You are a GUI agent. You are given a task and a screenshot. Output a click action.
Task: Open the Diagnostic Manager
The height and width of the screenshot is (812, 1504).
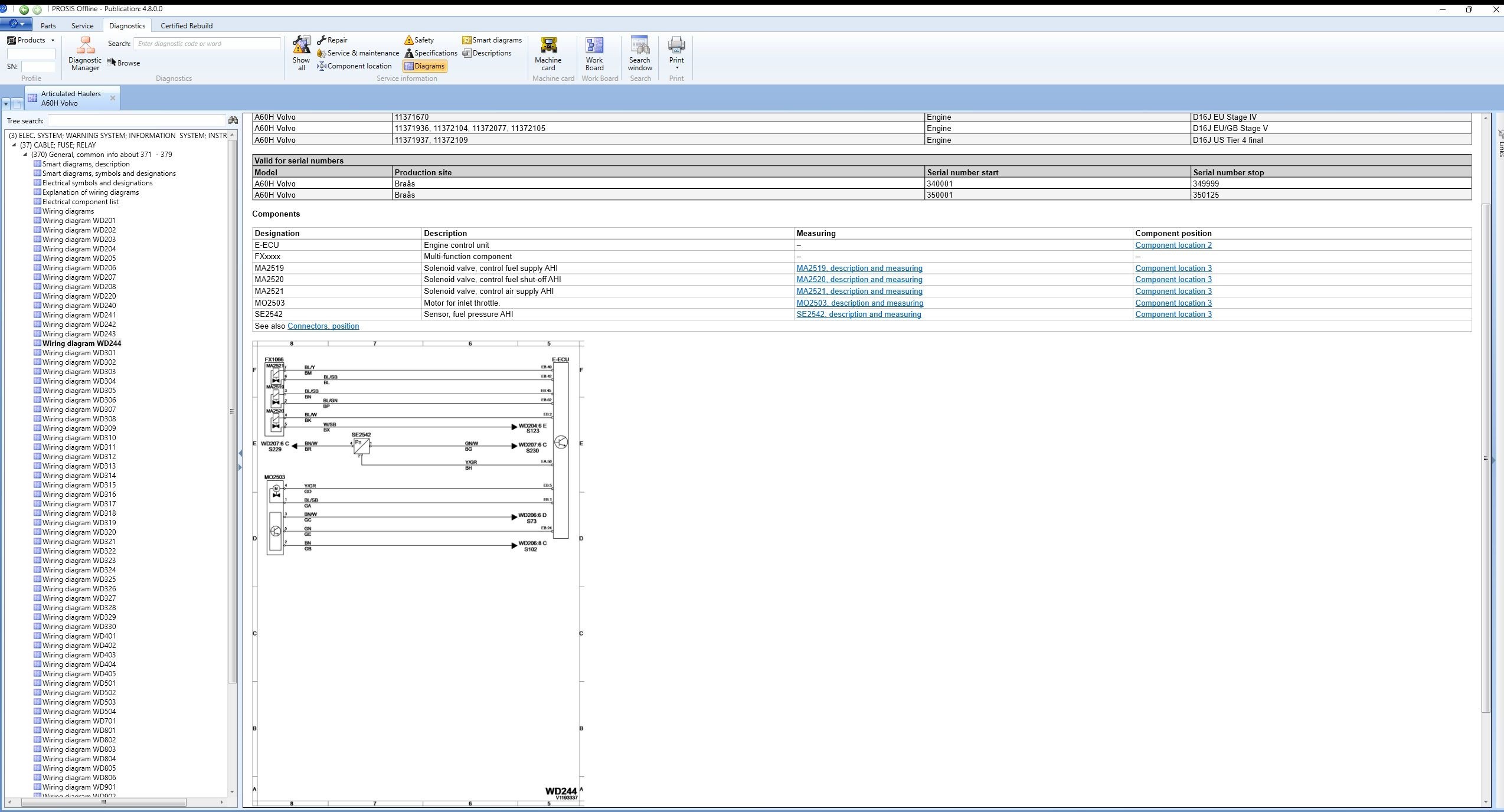(85, 54)
